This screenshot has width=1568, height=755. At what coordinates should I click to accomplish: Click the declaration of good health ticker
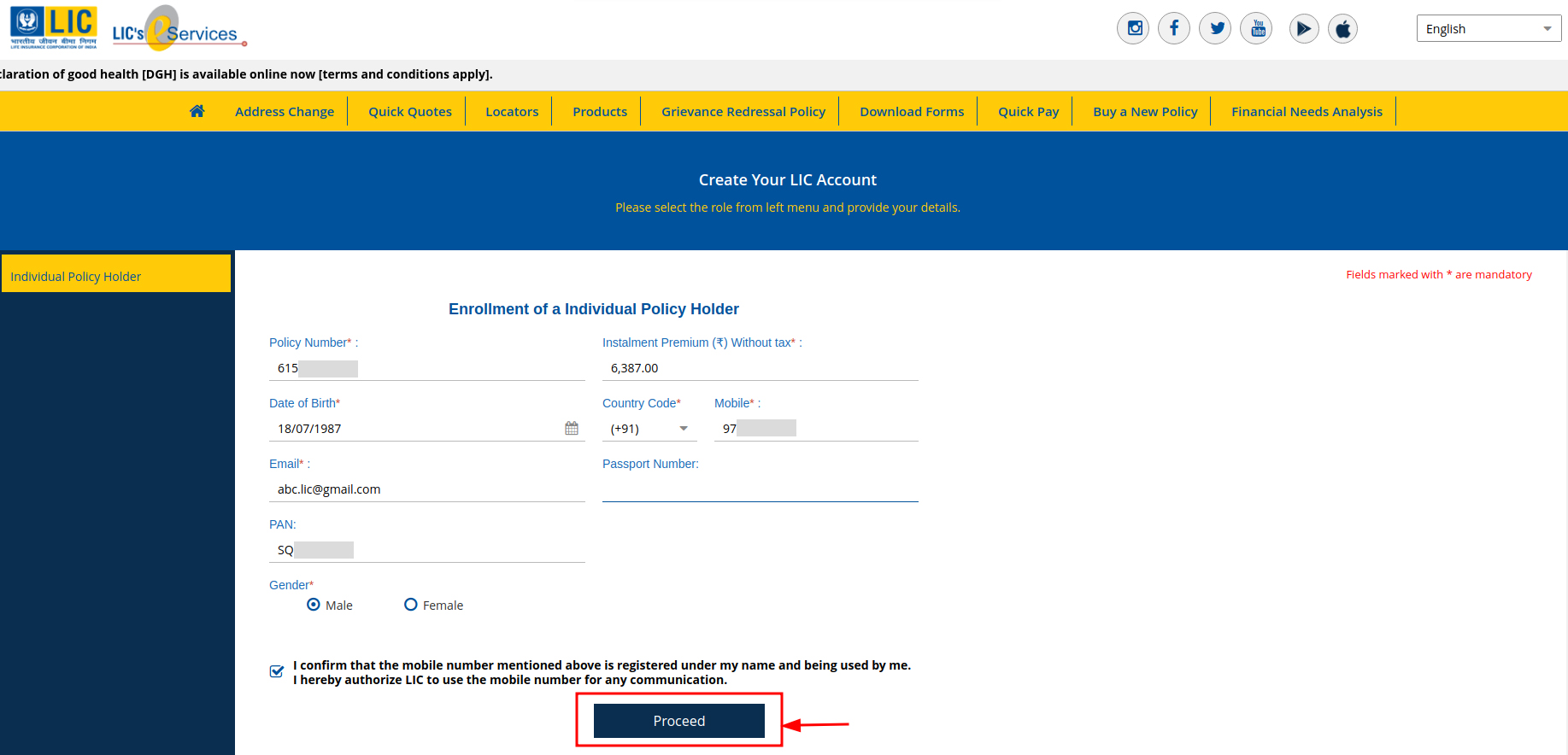[x=246, y=74]
